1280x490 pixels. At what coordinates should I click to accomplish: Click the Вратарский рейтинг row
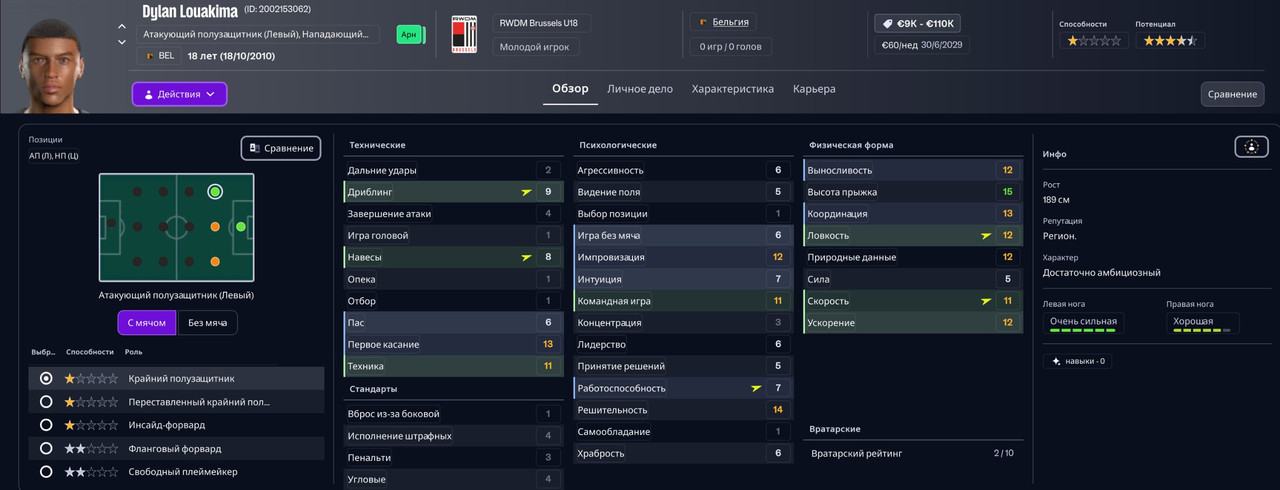[x=913, y=453]
